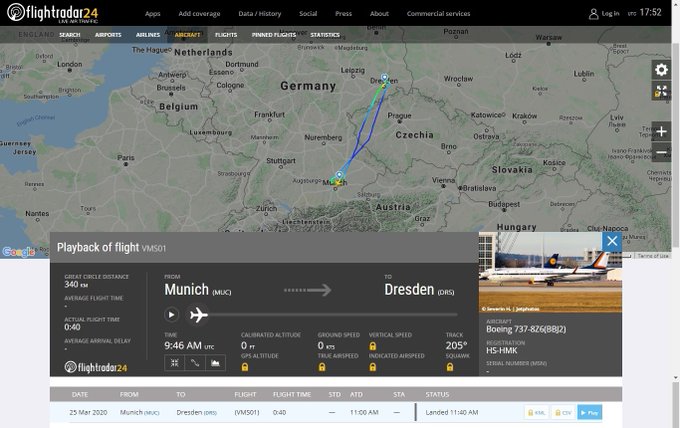The width and height of the screenshot is (680, 428).
Task: Click the Flightradar24 logo in header
Action: (52, 13)
